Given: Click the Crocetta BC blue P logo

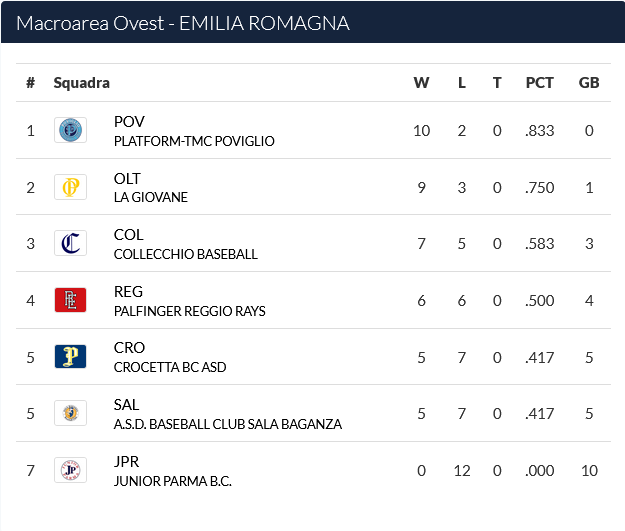Looking at the screenshot, I should tap(71, 356).
